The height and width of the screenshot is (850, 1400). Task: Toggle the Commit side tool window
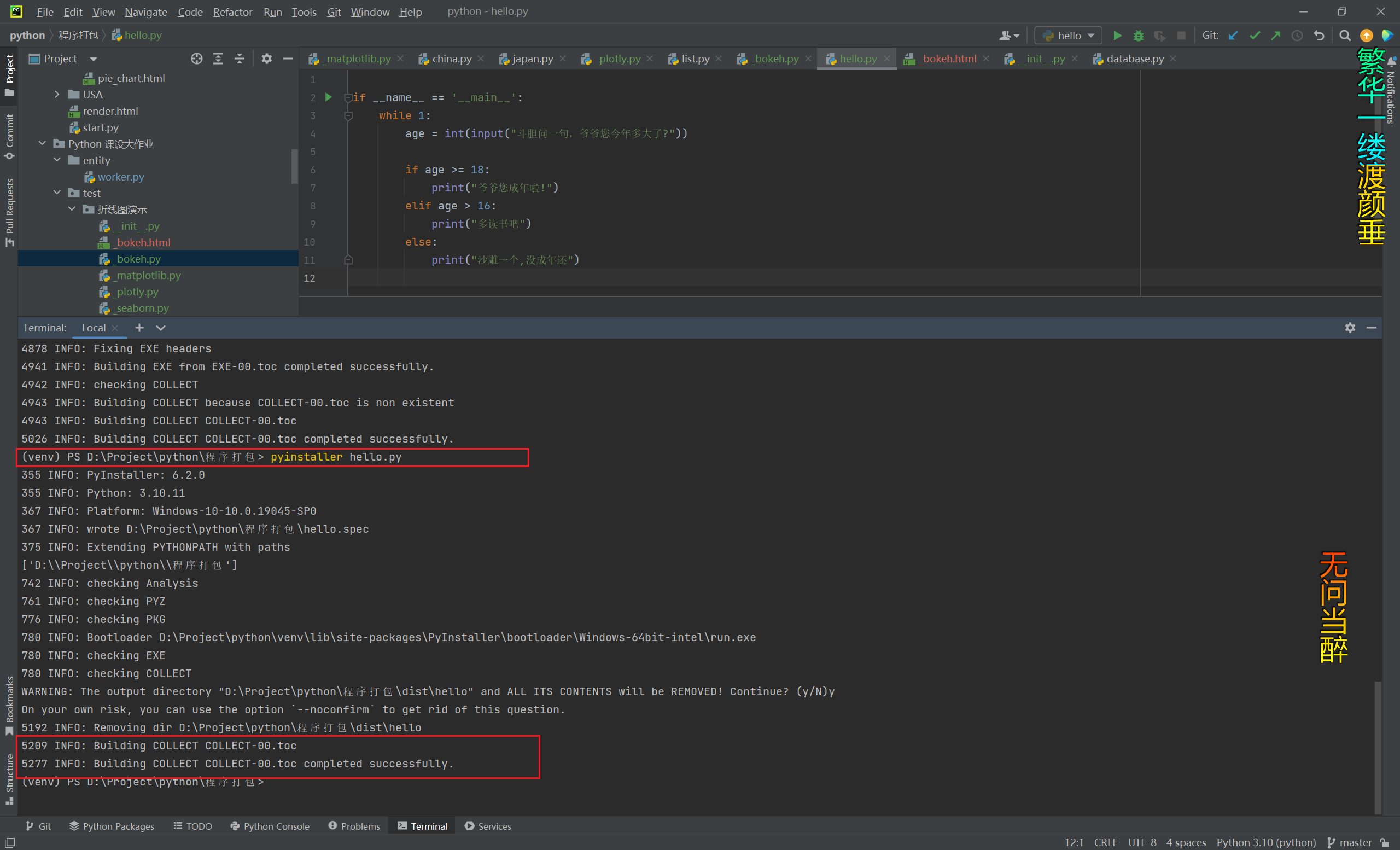point(9,137)
